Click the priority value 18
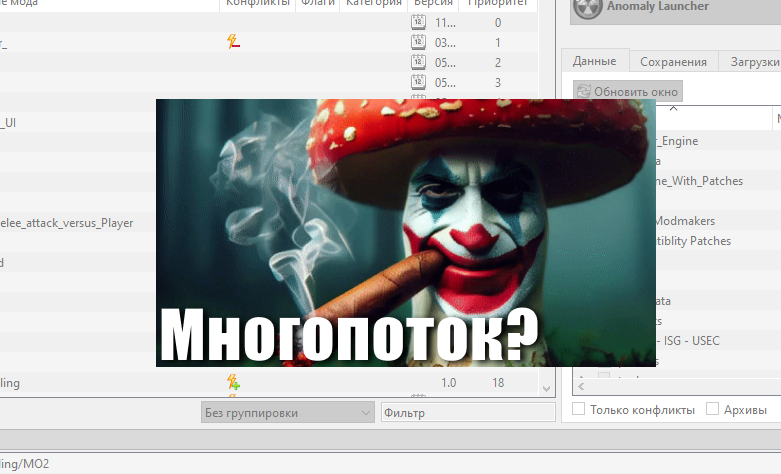This screenshot has height=474, width=781. tap(498, 382)
